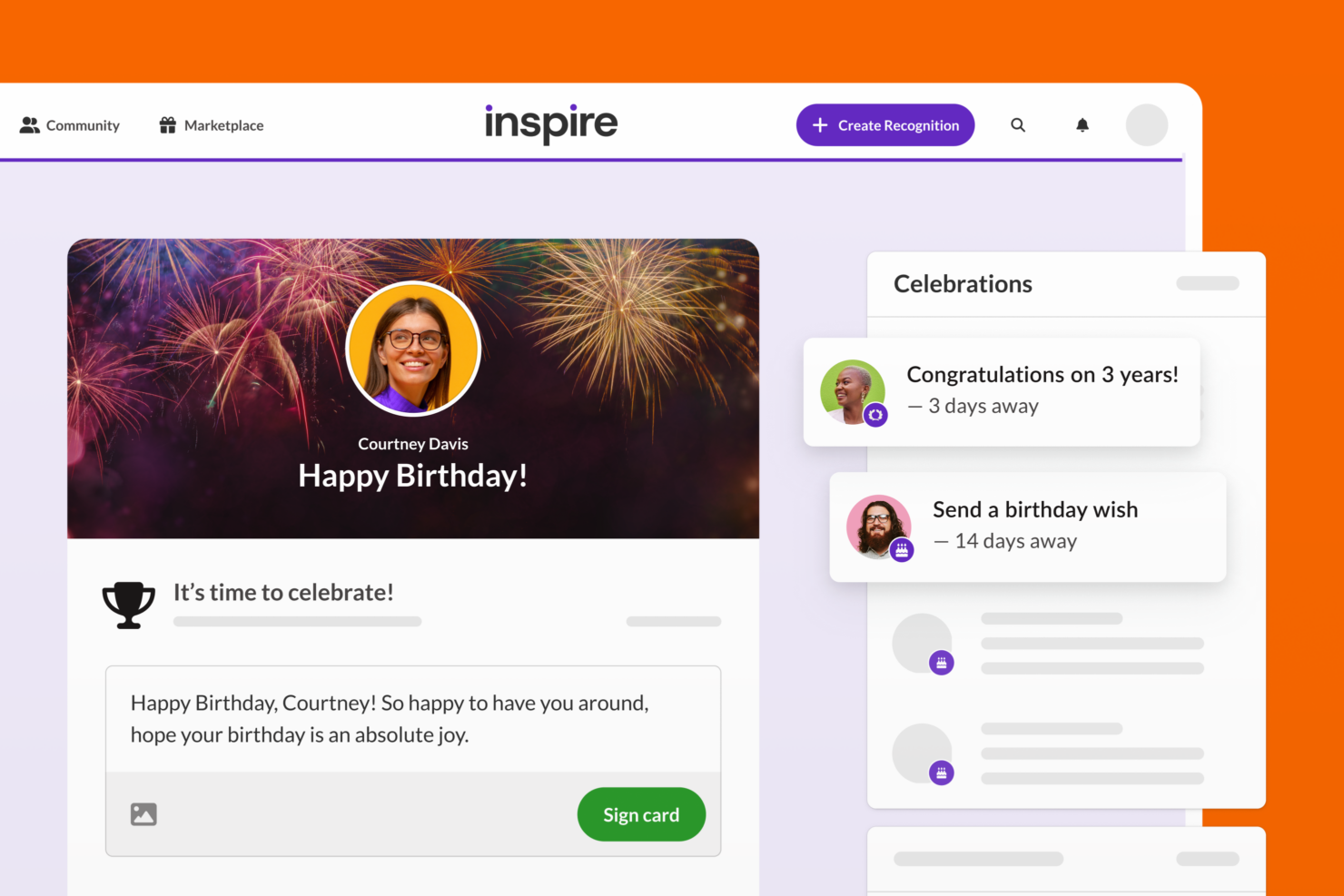This screenshot has height=896, width=1344.
Task: Click the search magnifier icon
Action: 1018,125
